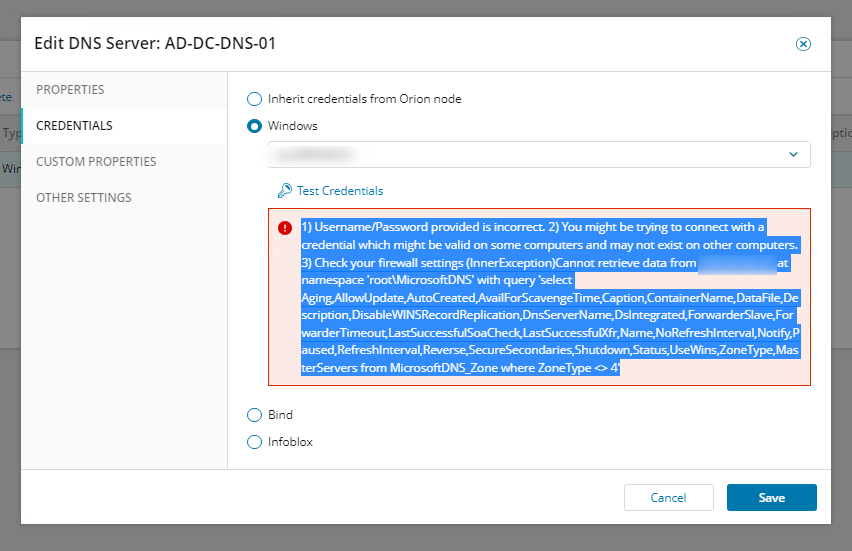Select the Infoblox radio option
This screenshot has height=551, width=852.
254,442
